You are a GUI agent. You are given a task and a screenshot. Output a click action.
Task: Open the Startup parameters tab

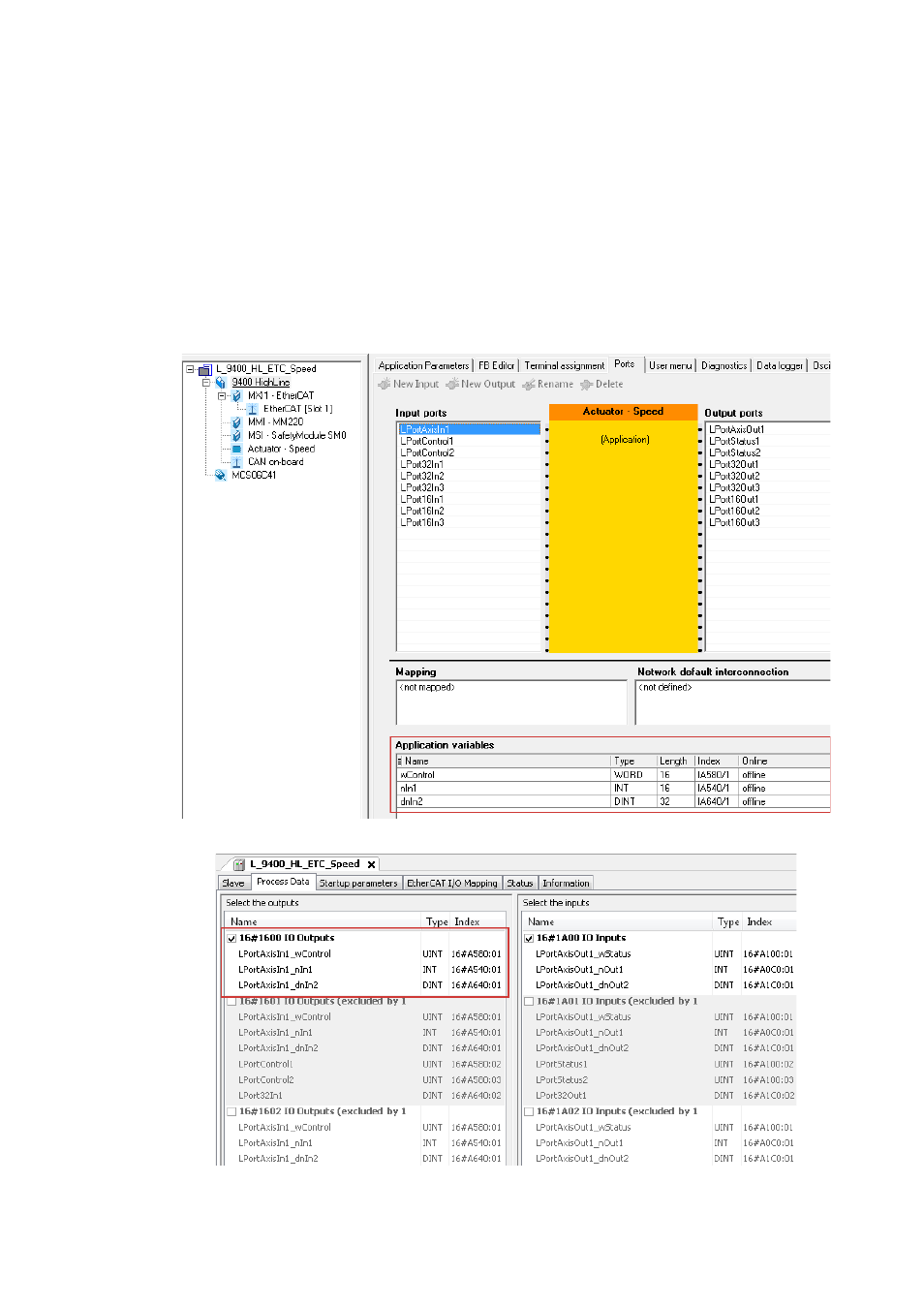pyautogui.click(x=358, y=883)
